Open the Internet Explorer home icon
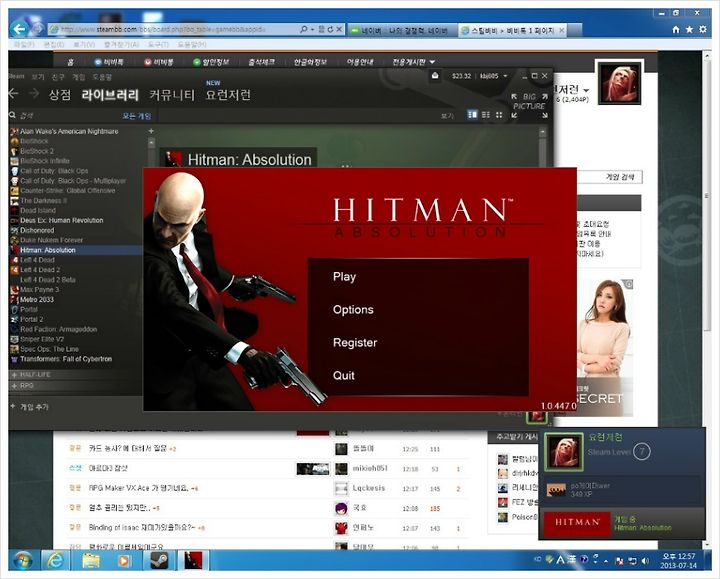 point(675,29)
